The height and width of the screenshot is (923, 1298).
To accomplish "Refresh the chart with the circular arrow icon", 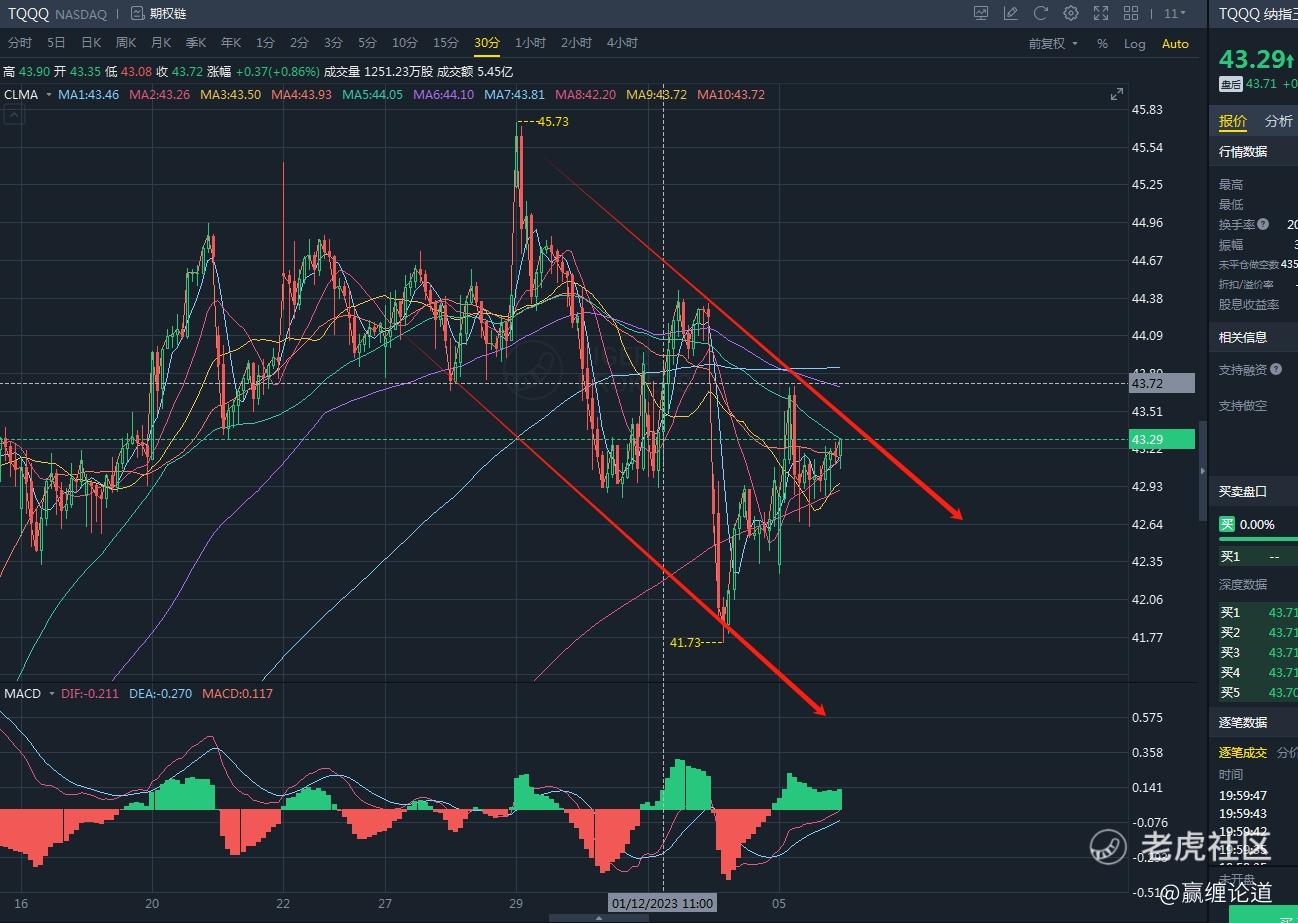I will coord(1041,13).
